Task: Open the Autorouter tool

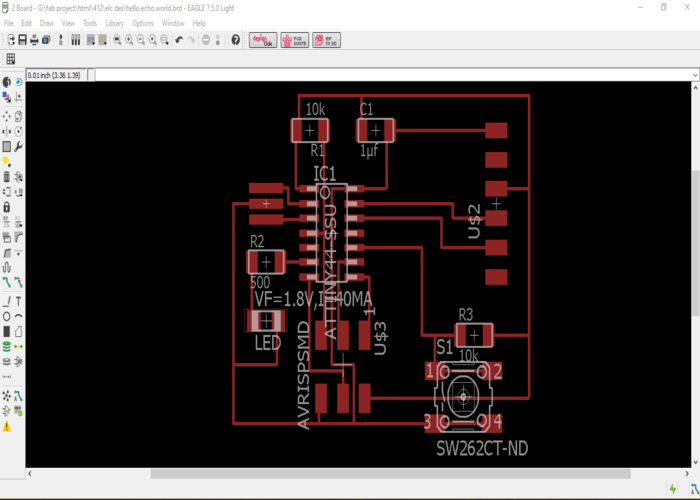Action: tap(18, 396)
